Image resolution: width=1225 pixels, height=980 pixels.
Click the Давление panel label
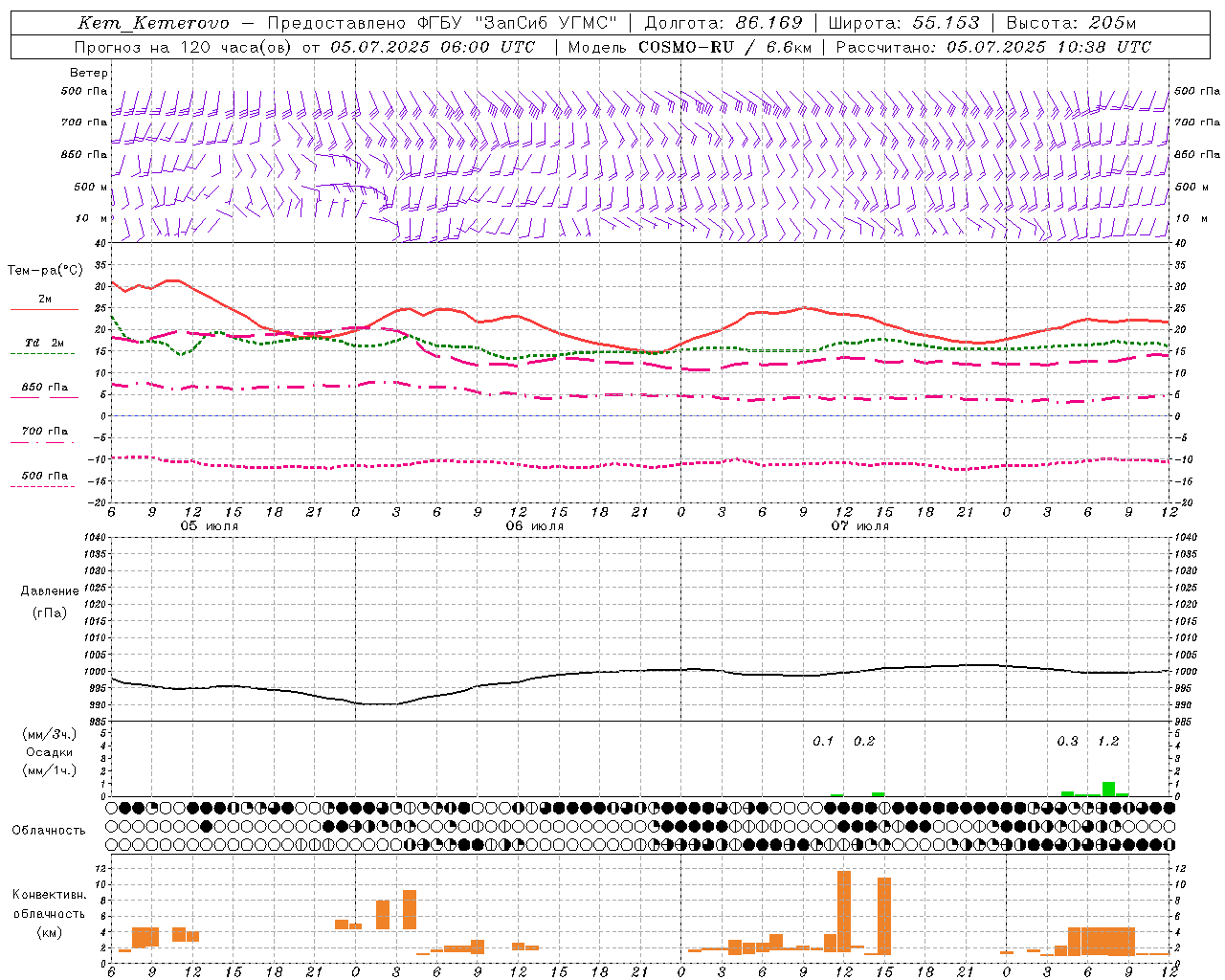tap(50, 591)
